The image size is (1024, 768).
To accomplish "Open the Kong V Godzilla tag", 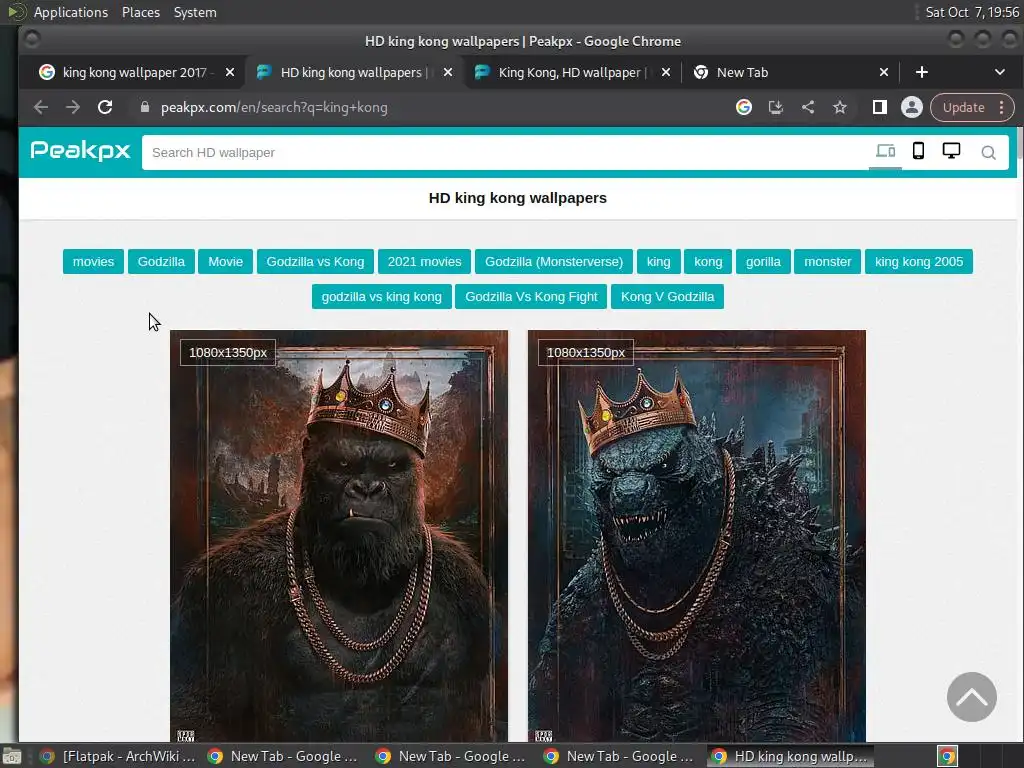I will [667, 296].
